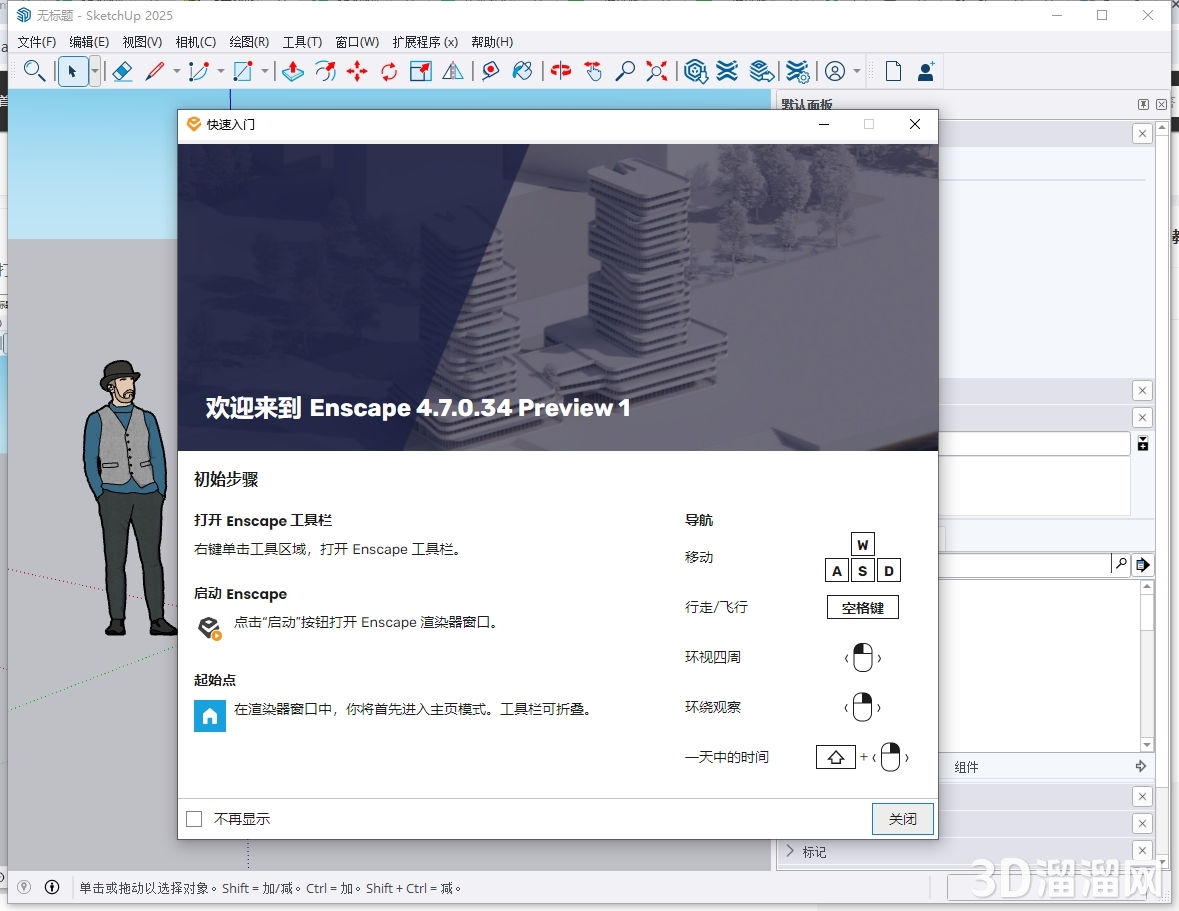Viewport: 1179px width, 911px height.
Task: Open the 工具(T) menu
Action: point(302,42)
